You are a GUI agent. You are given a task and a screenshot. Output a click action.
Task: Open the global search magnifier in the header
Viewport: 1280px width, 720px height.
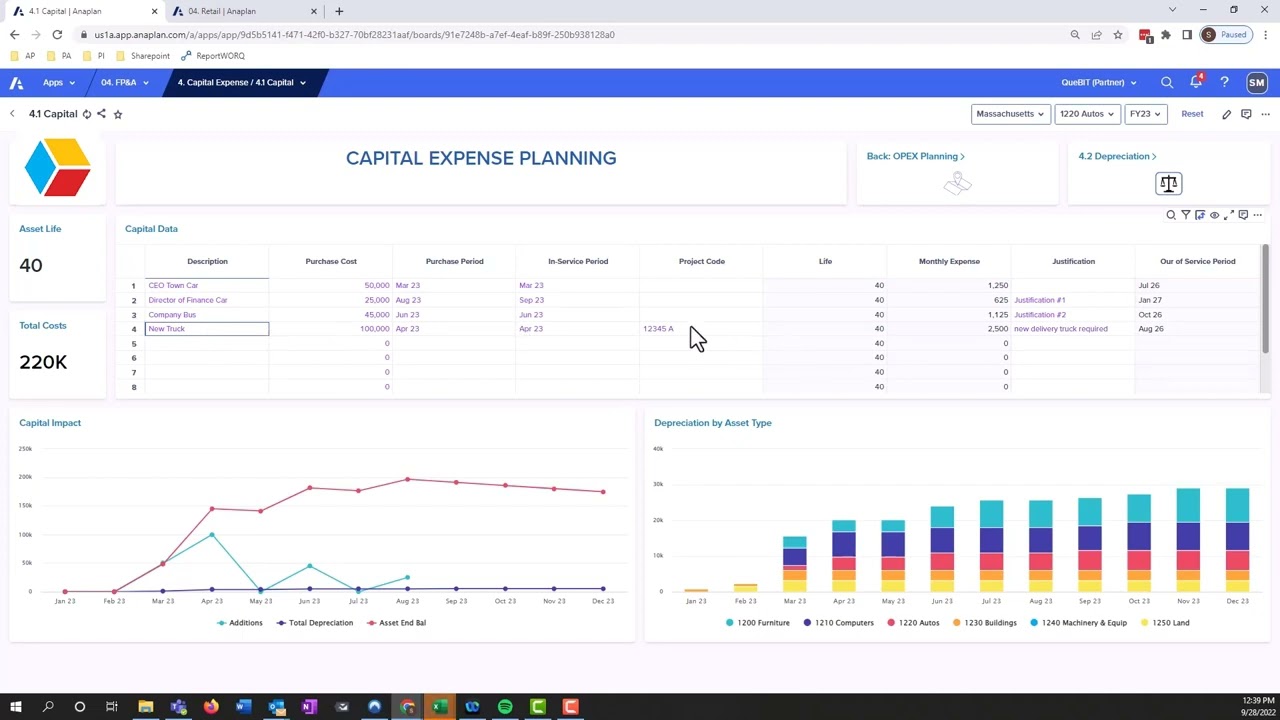pyautogui.click(x=1167, y=83)
